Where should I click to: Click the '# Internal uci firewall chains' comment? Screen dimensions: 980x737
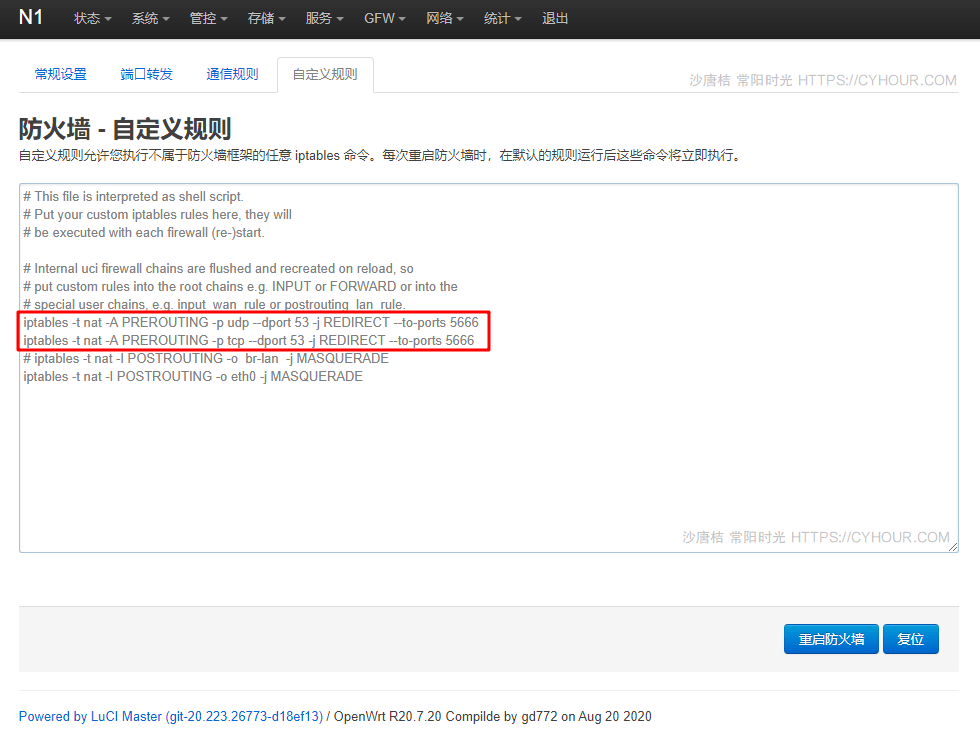218,269
